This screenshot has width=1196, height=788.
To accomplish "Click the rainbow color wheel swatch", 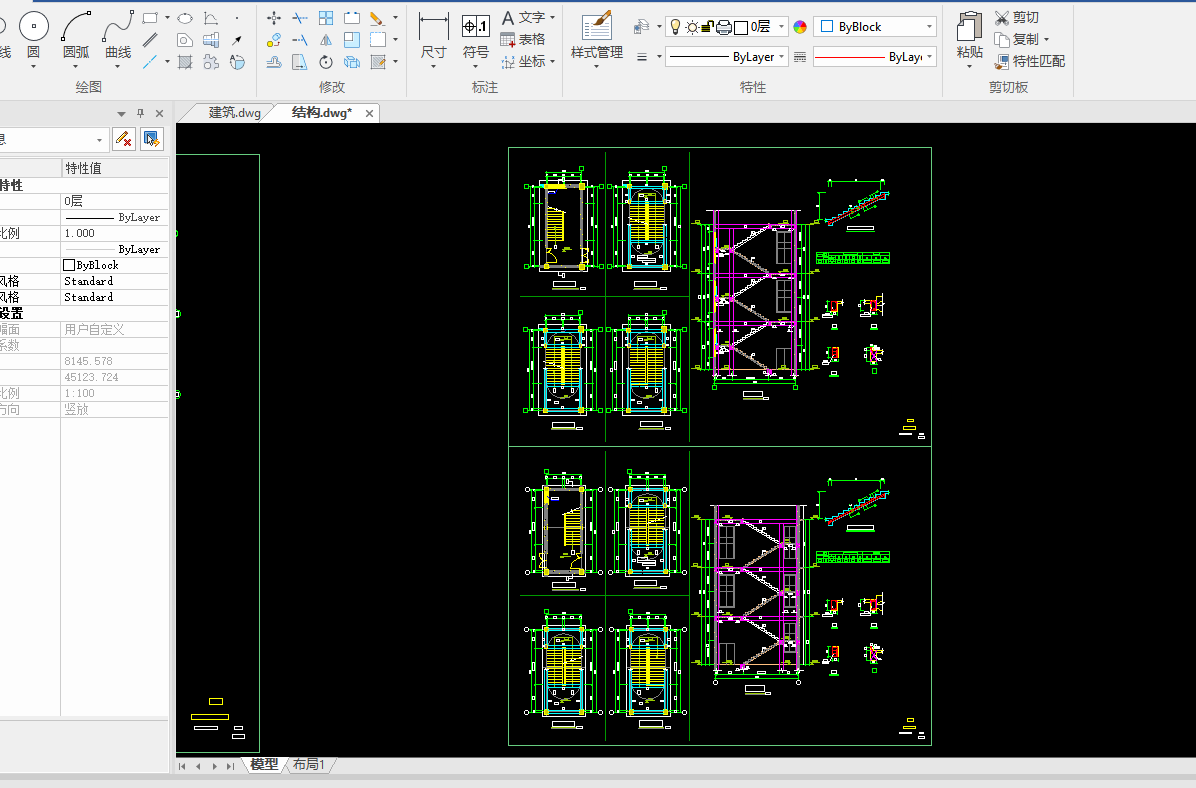I will (799, 27).
